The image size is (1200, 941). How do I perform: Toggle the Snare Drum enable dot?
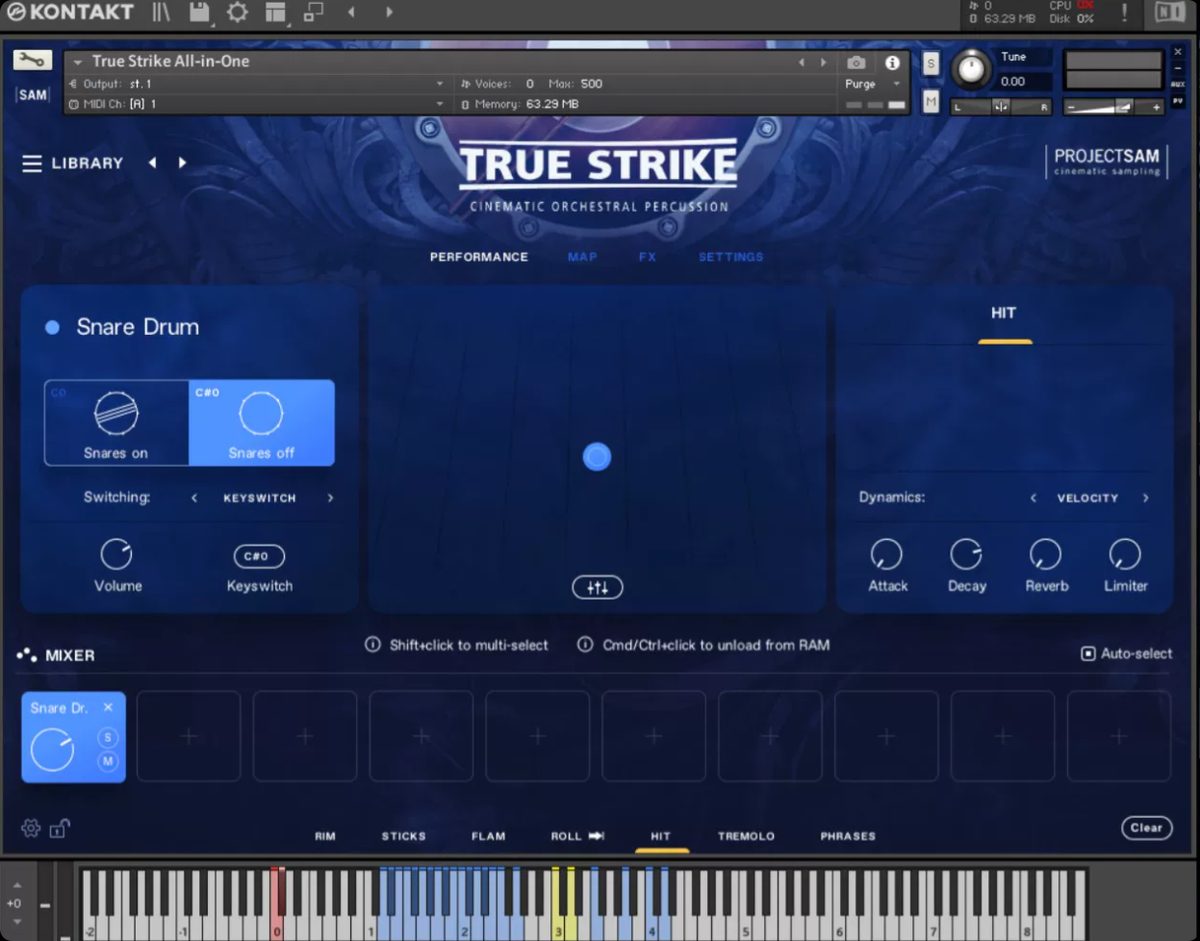point(53,327)
